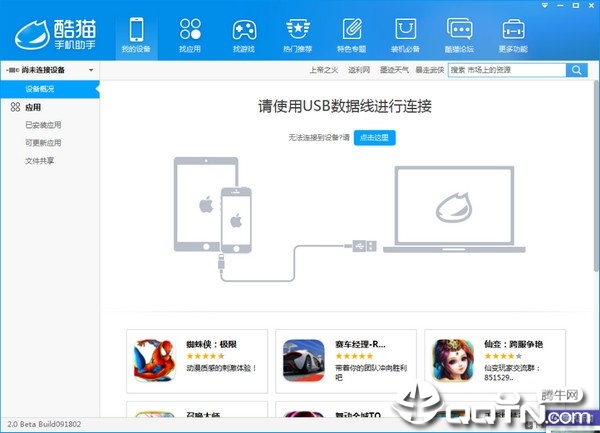Open 已安装应用 in the sidebar
The width and height of the screenshot is (600, 433).
[43, 125]
